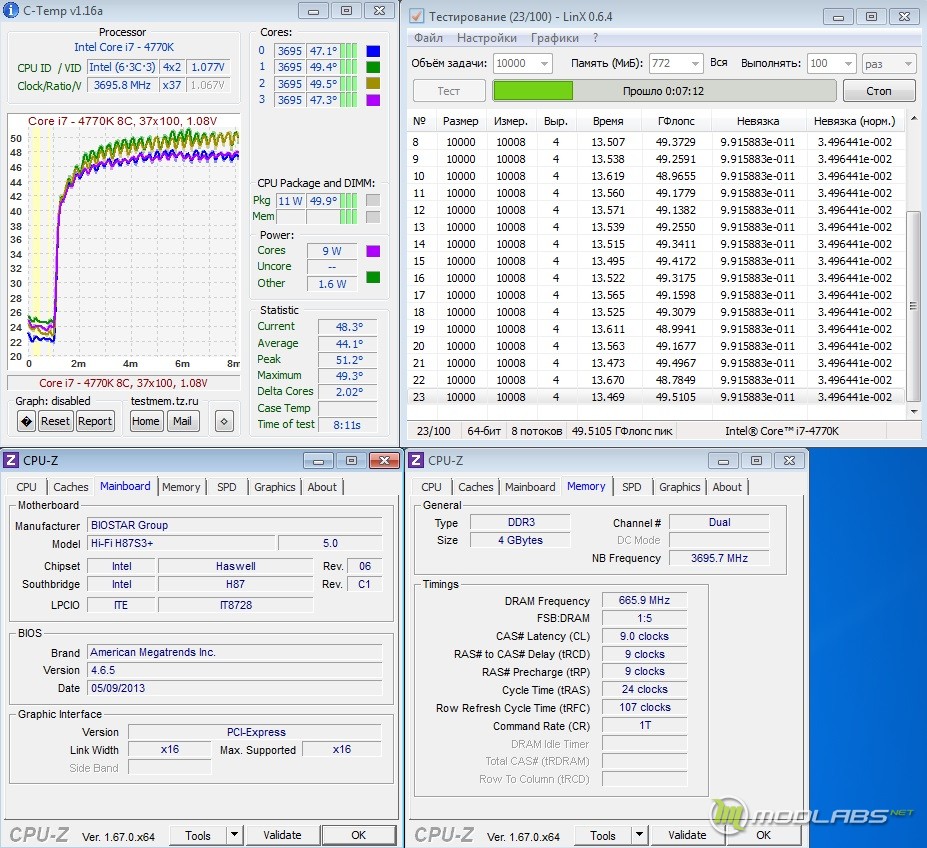Click the gray swatch beside Mem reading

coord(373,217)
